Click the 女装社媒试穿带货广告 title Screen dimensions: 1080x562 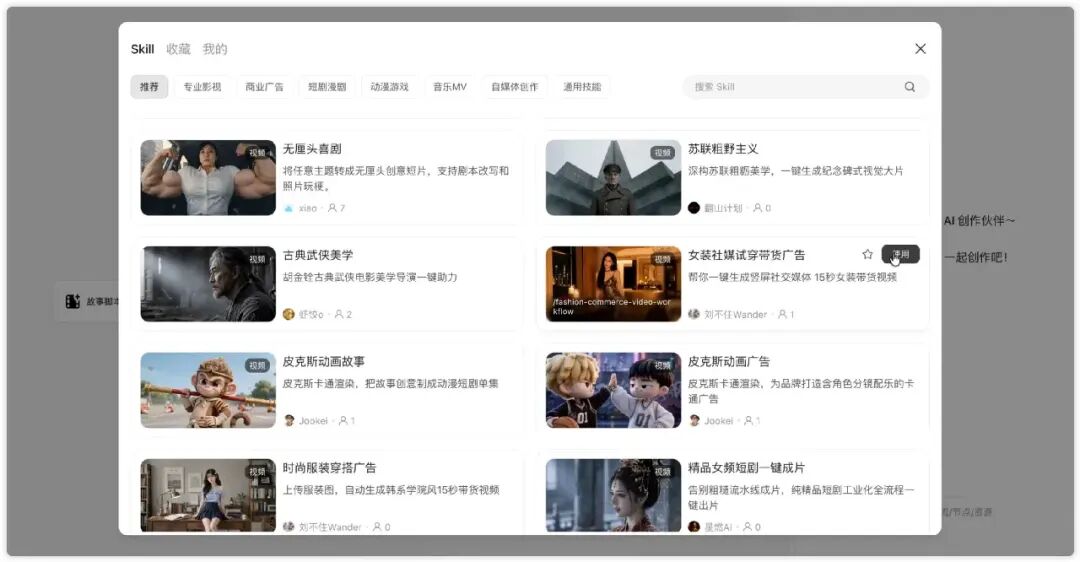pos(746,255)
